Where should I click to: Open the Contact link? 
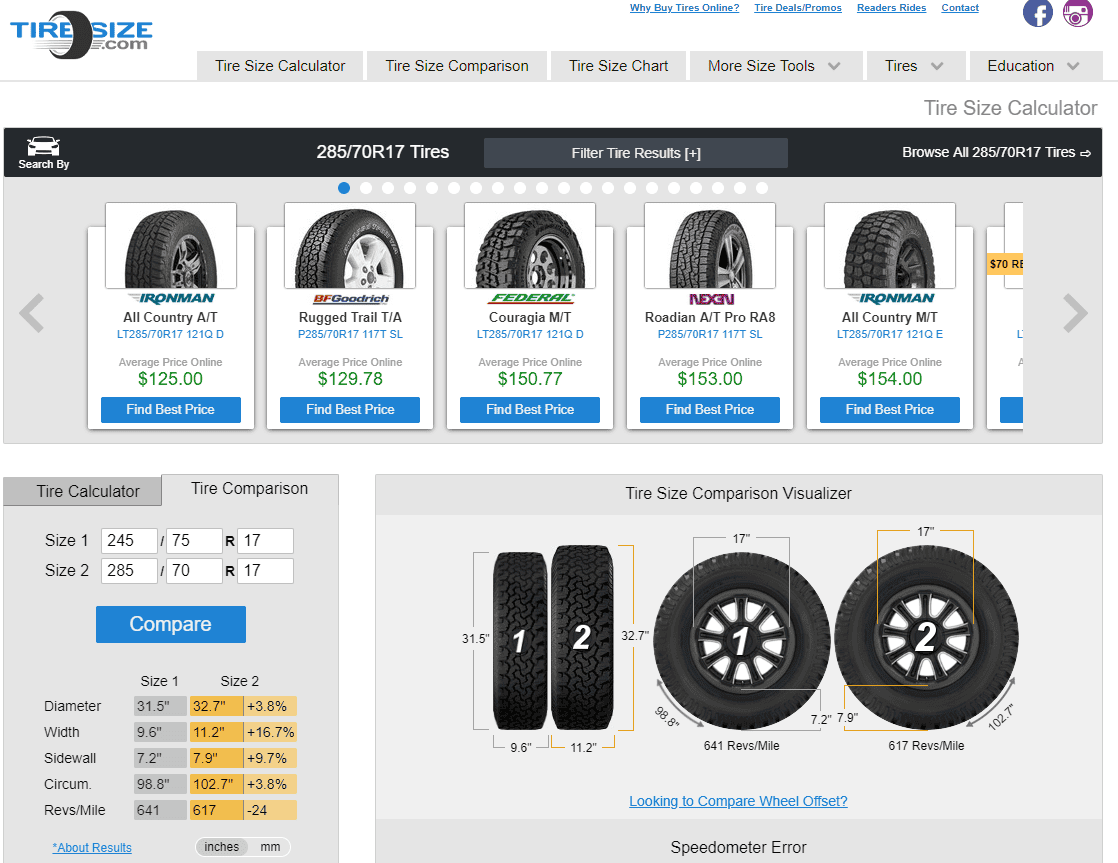[960, 8]
